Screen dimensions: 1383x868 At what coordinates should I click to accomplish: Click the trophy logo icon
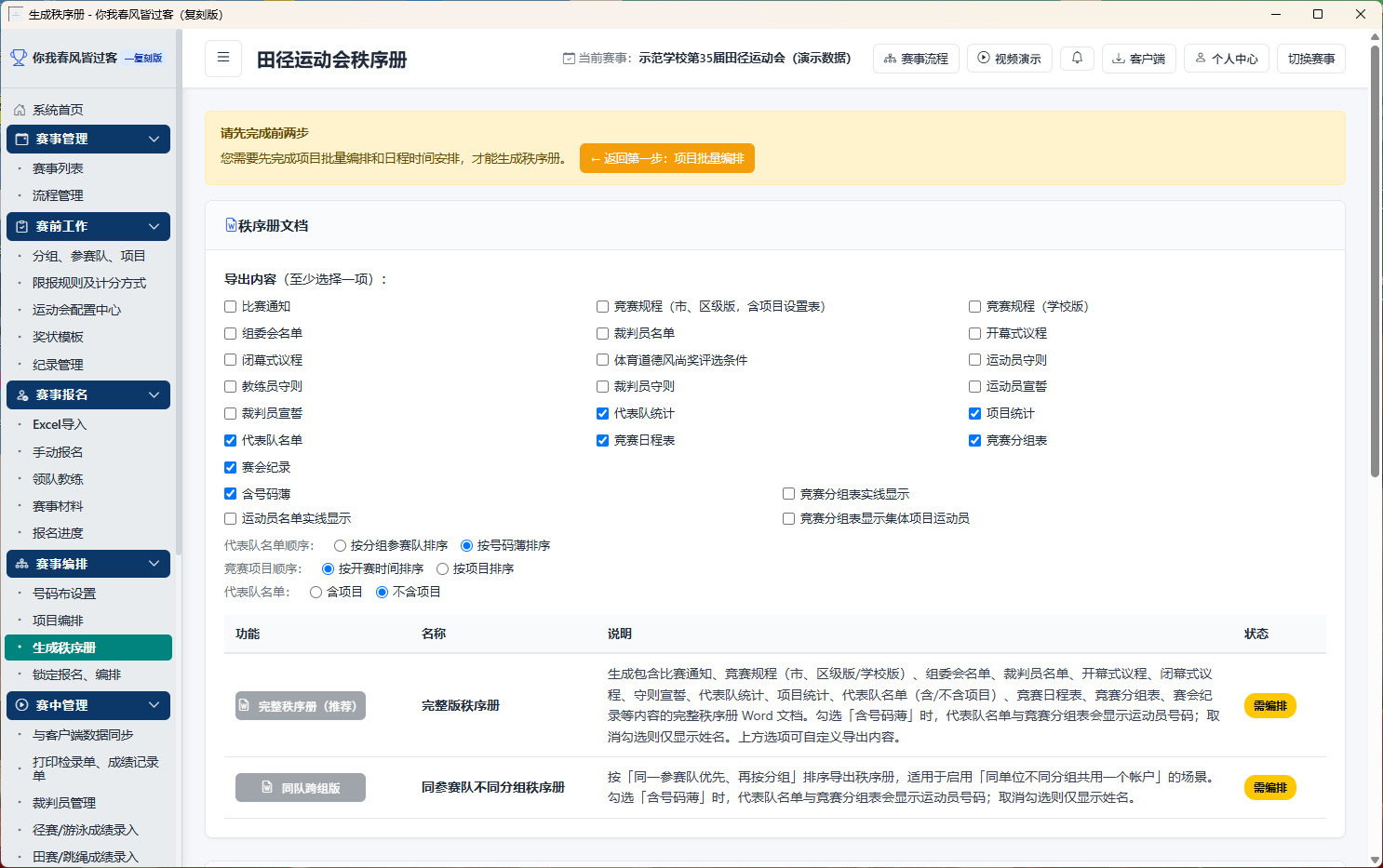[x=19, y=58]
